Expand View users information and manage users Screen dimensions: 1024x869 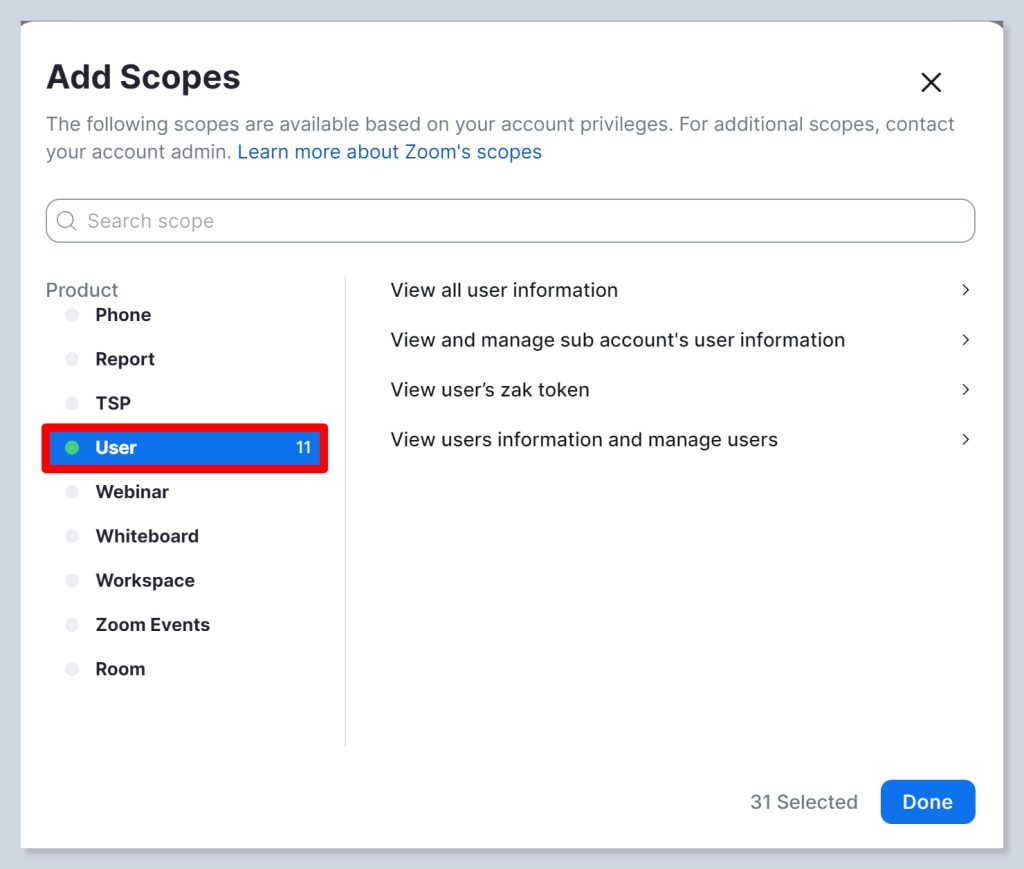965,440
